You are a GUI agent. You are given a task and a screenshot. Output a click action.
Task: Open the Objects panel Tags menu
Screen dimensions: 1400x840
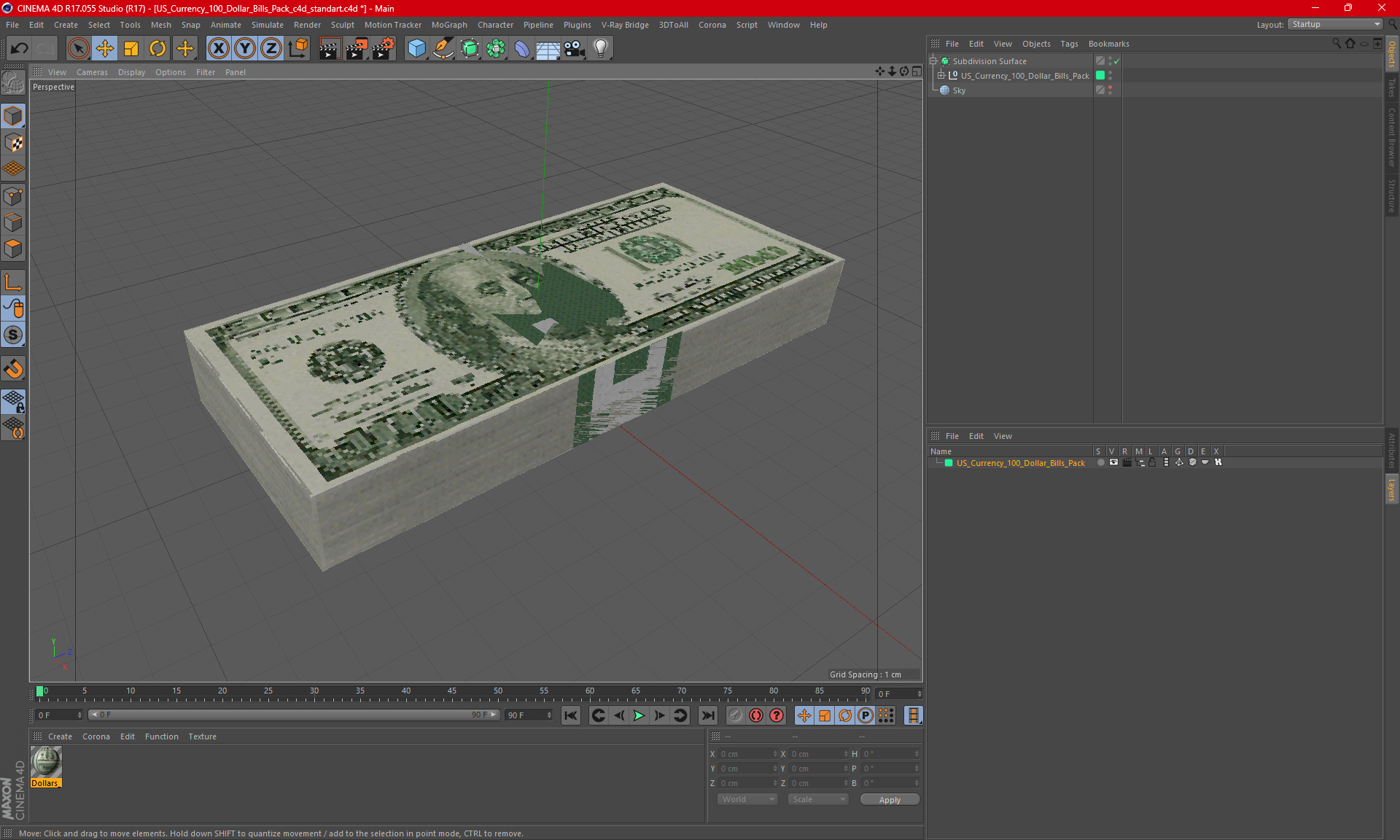(x=1069, y=44)
